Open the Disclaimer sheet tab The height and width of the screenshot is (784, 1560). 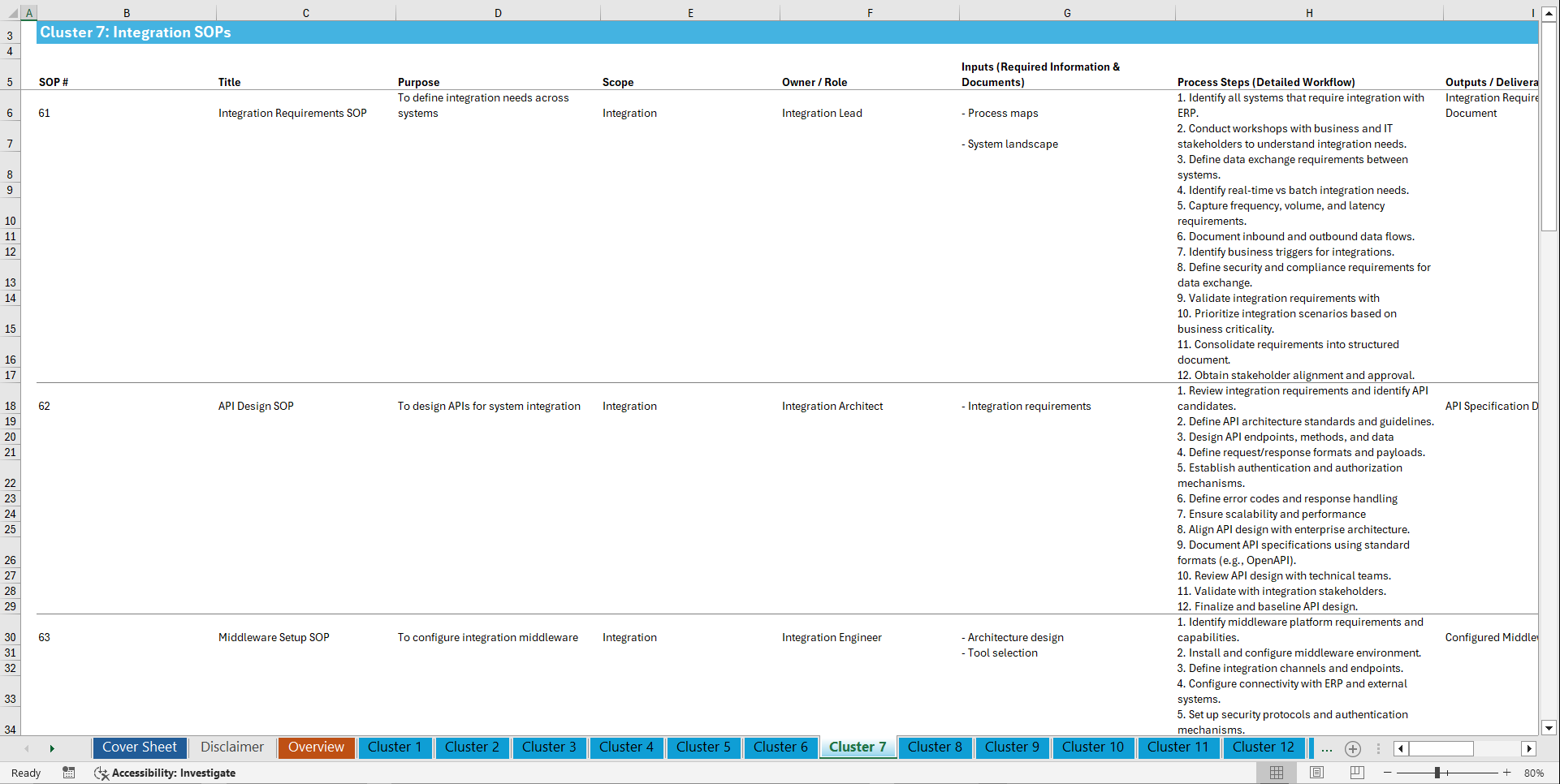tap(231, 747)
